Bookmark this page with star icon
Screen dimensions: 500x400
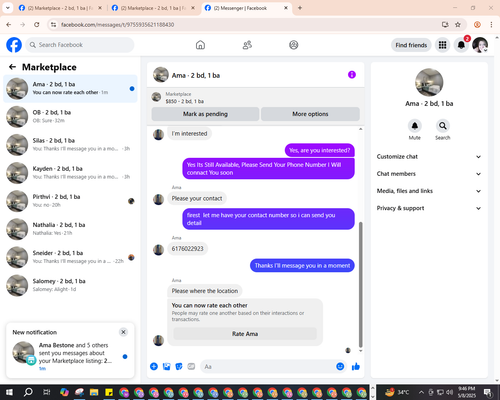[x=458, y=24]
